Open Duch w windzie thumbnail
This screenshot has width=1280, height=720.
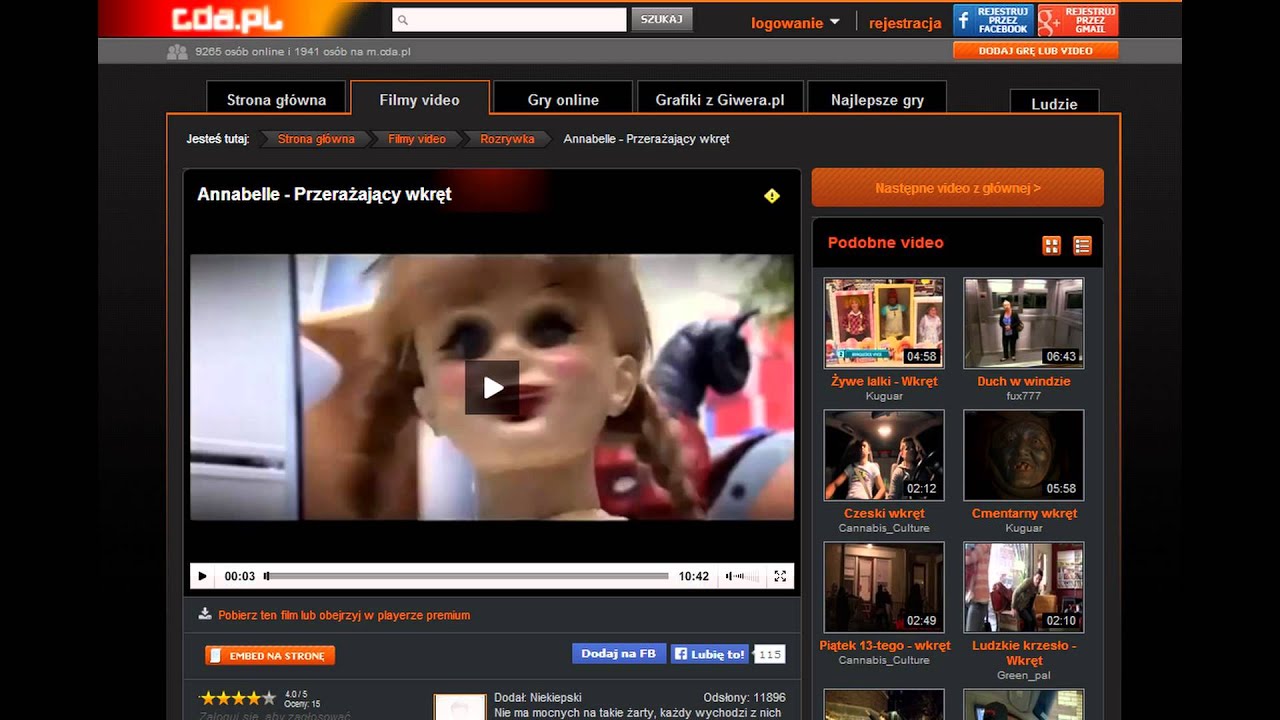1023,323
